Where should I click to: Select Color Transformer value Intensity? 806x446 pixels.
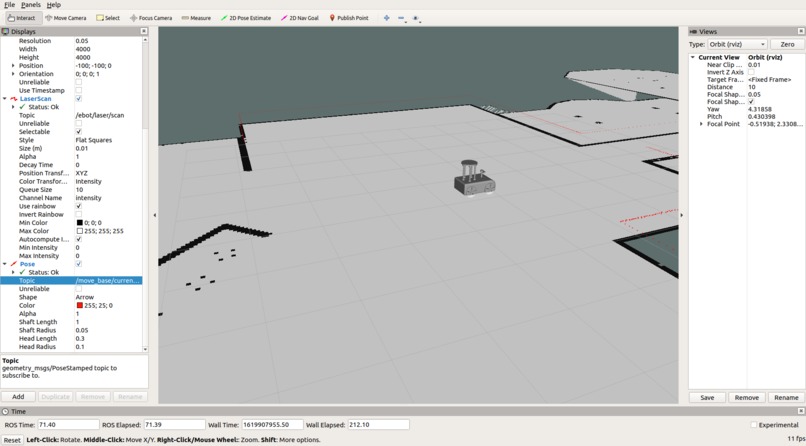(x=88, y=181)
